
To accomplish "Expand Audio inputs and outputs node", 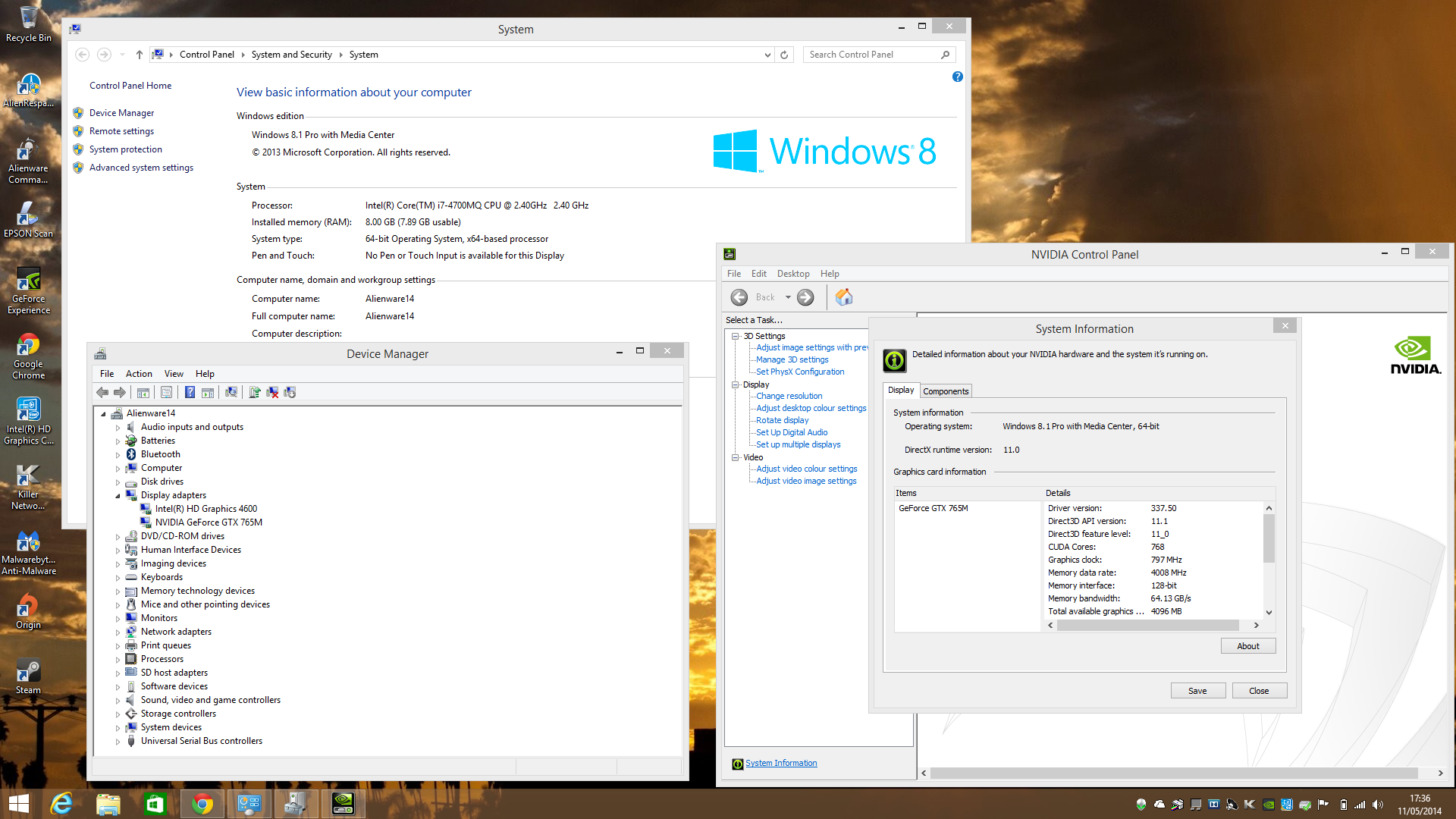I will (x=118, y=428).
